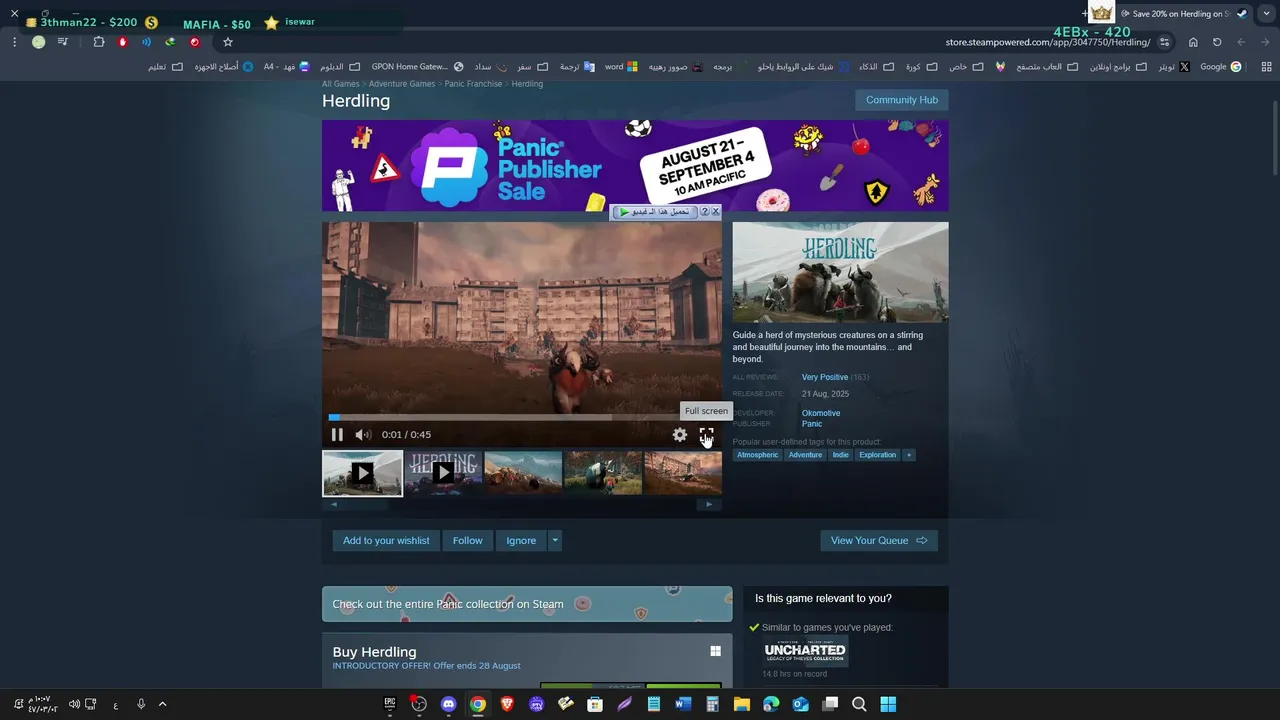This screenshot has width=1280, height=720.
Task: Bookmark this page star icon
Action: click(228, 42)
